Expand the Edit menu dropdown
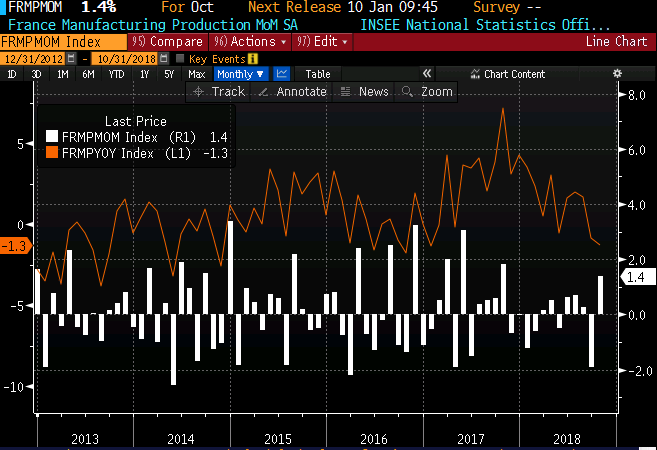Image resolution: width=657 pixels, height=450 pixels. [322, 41]
